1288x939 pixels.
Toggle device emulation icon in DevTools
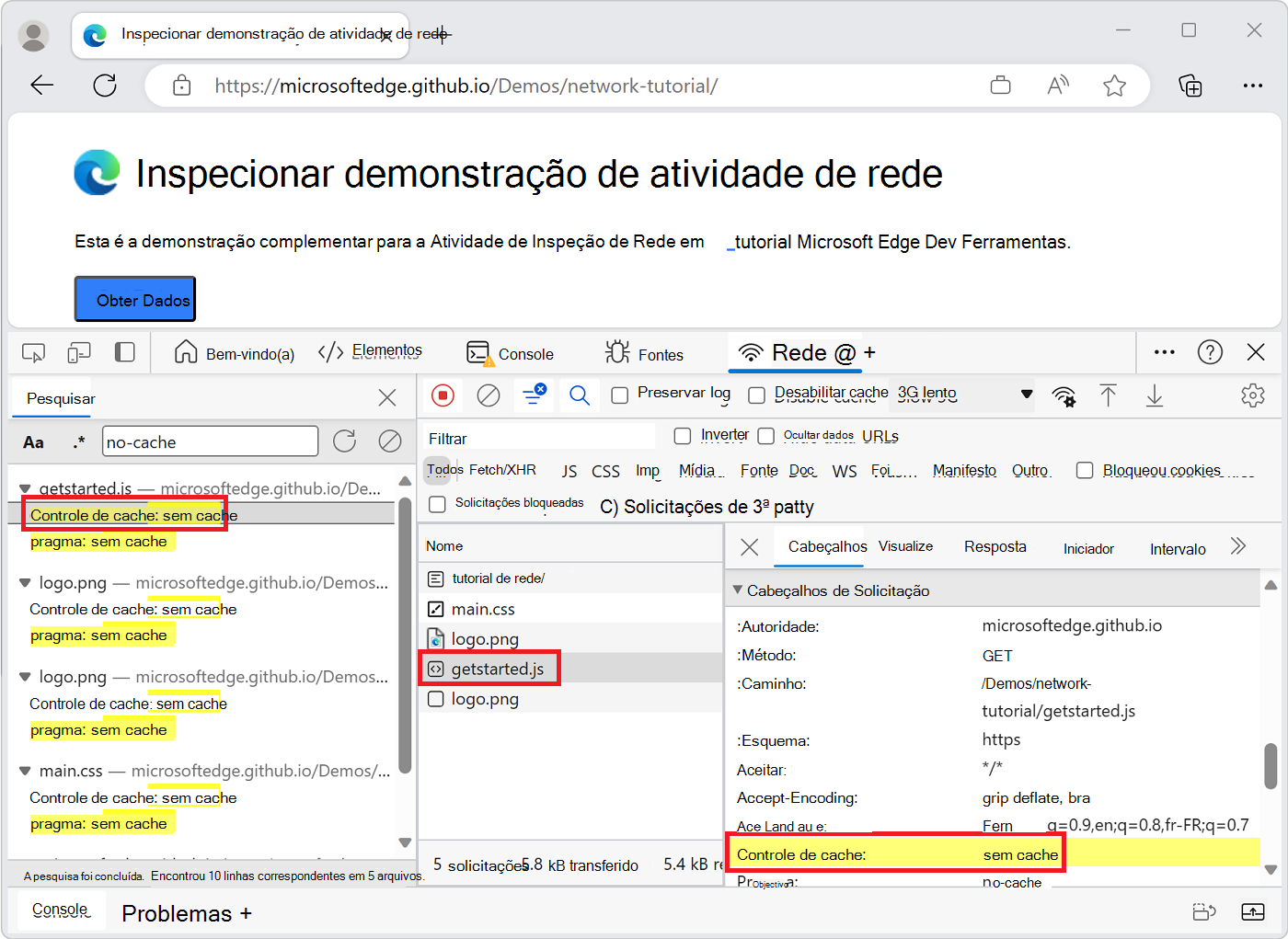pos(79,353)
